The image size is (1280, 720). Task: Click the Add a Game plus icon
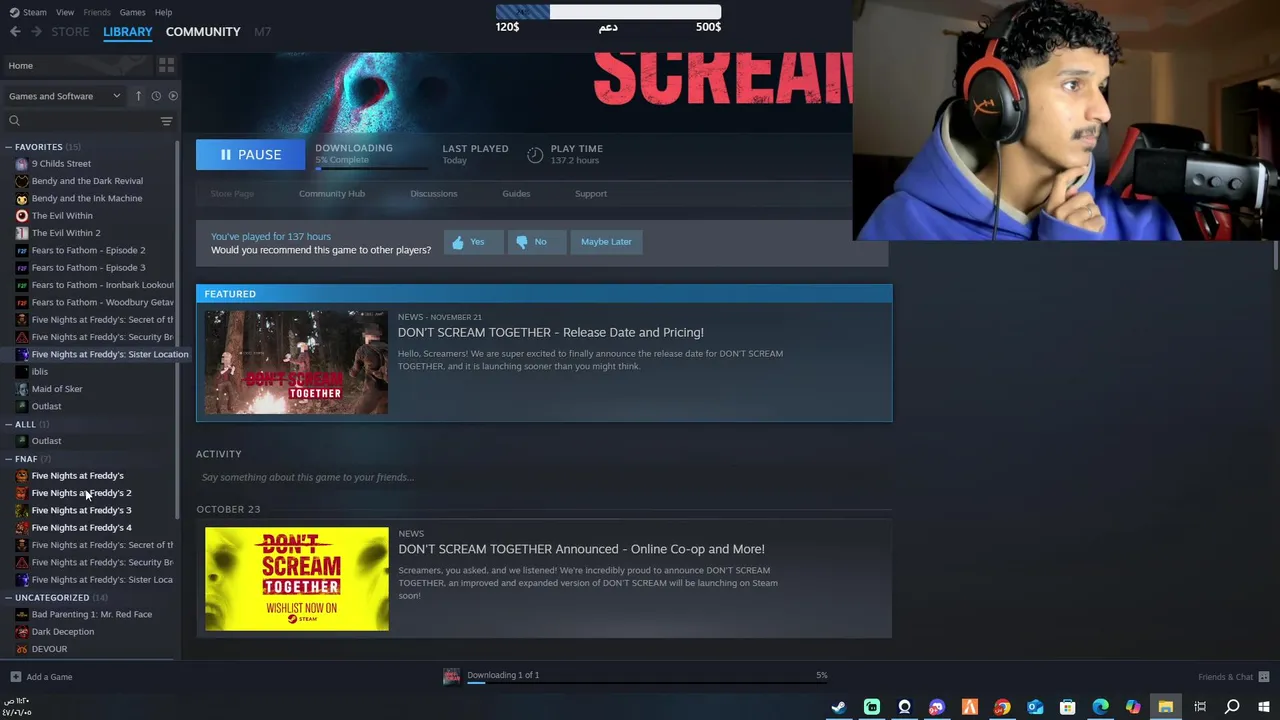[15, 677]
